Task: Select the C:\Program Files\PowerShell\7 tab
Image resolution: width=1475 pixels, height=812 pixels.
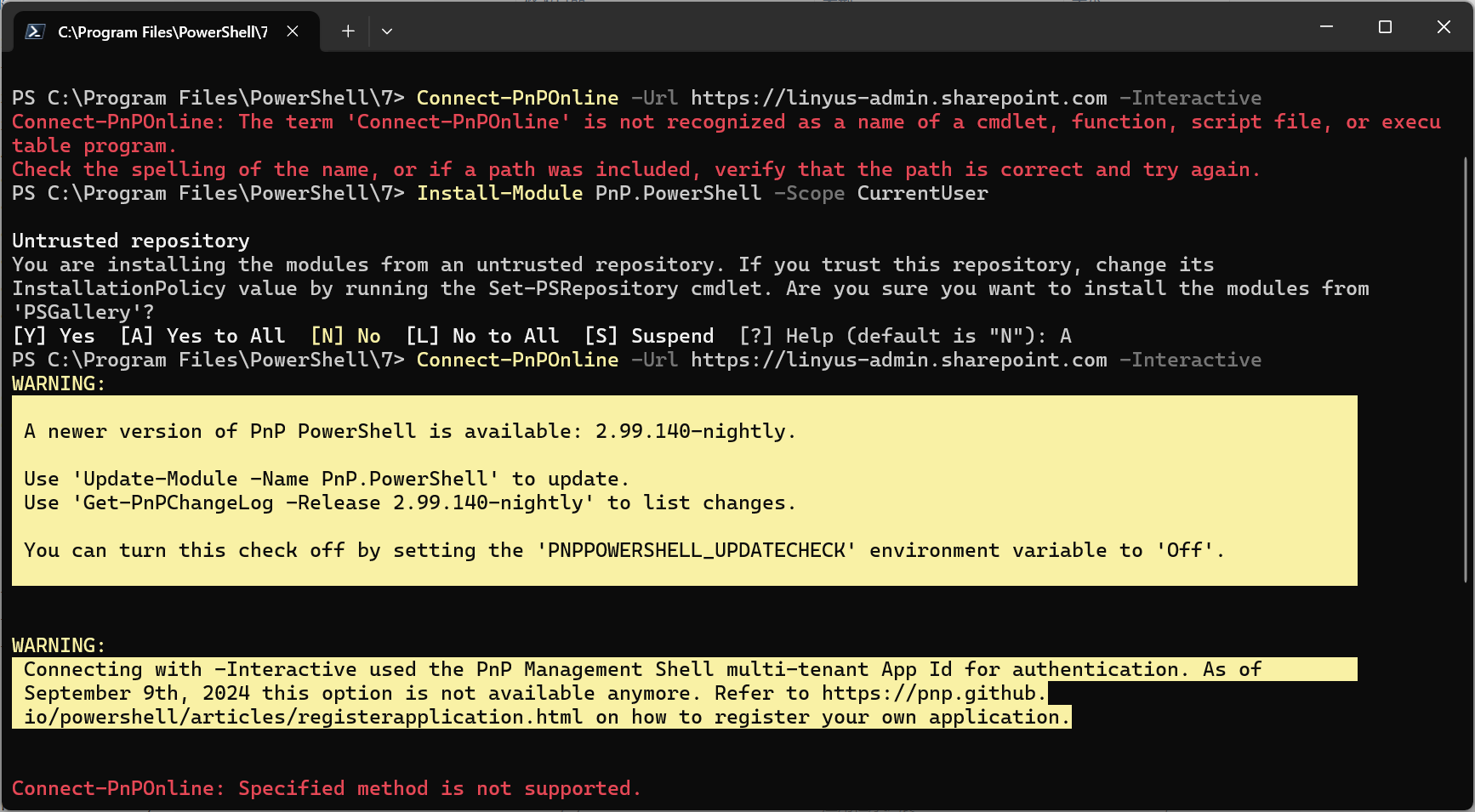Action: [162, 31]
